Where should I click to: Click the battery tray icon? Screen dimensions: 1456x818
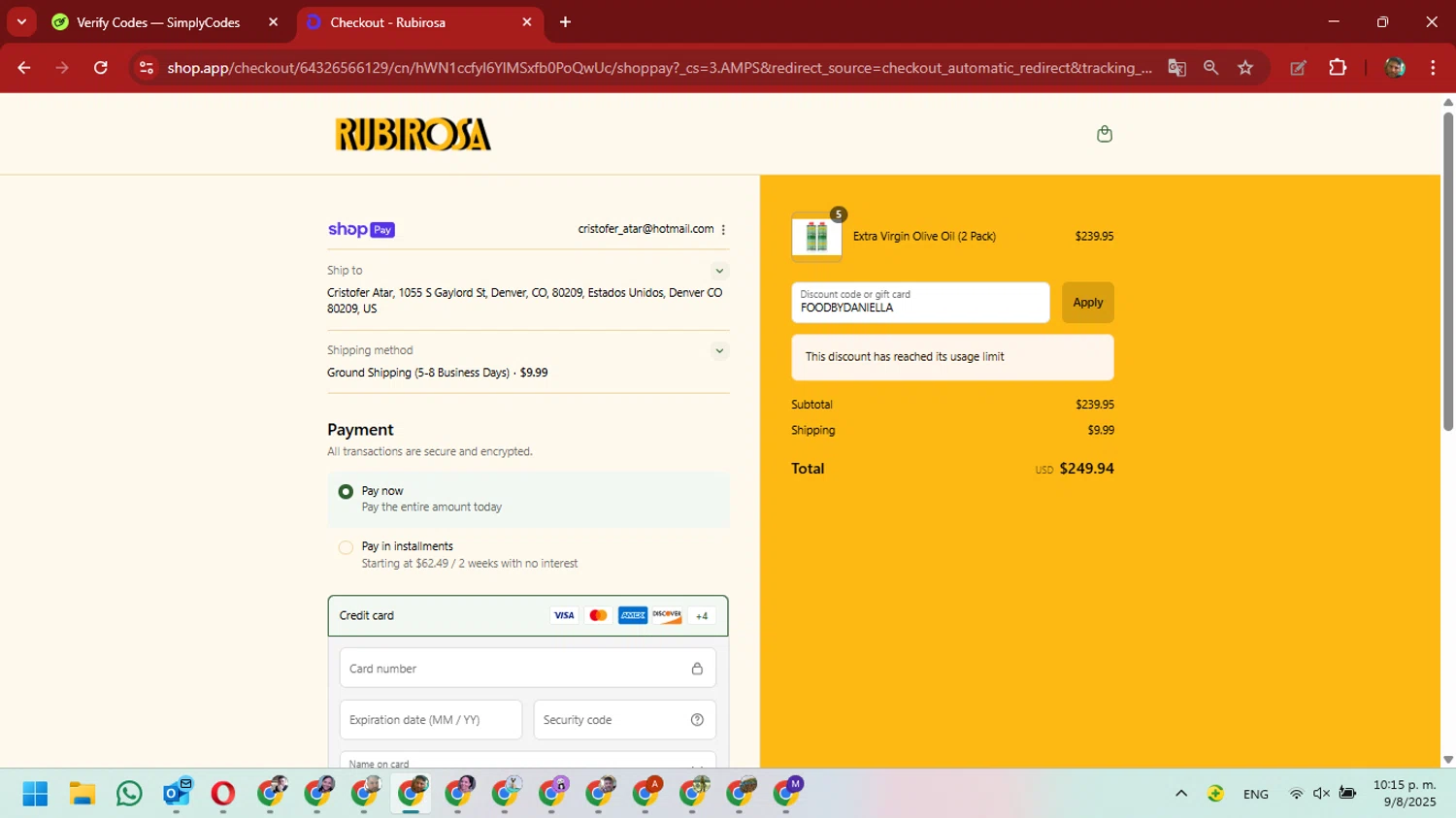(1347, 794)
